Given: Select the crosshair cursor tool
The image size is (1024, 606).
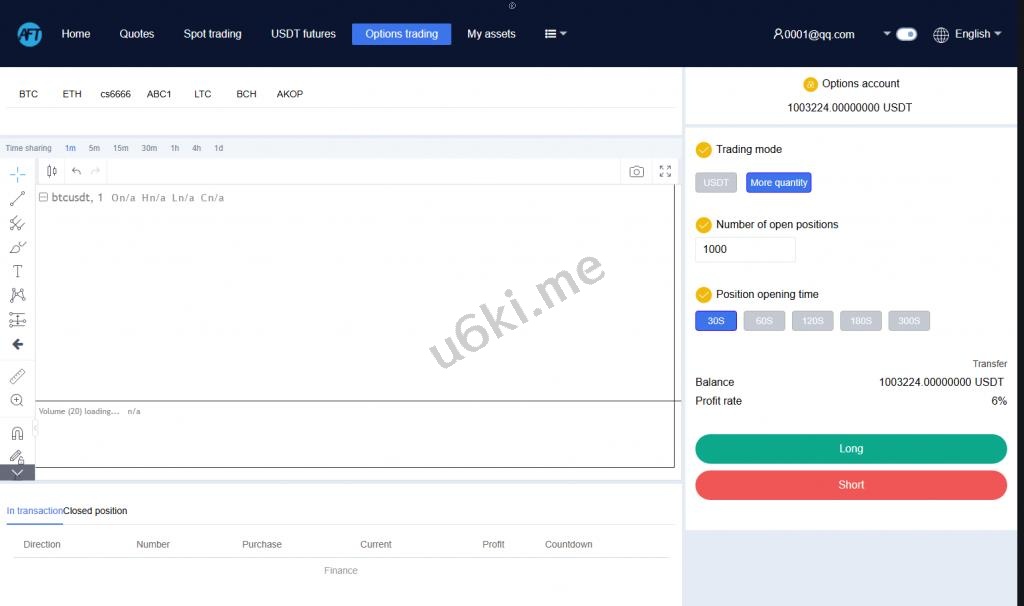Looking at the screenshot, I should tap(17, 174).
